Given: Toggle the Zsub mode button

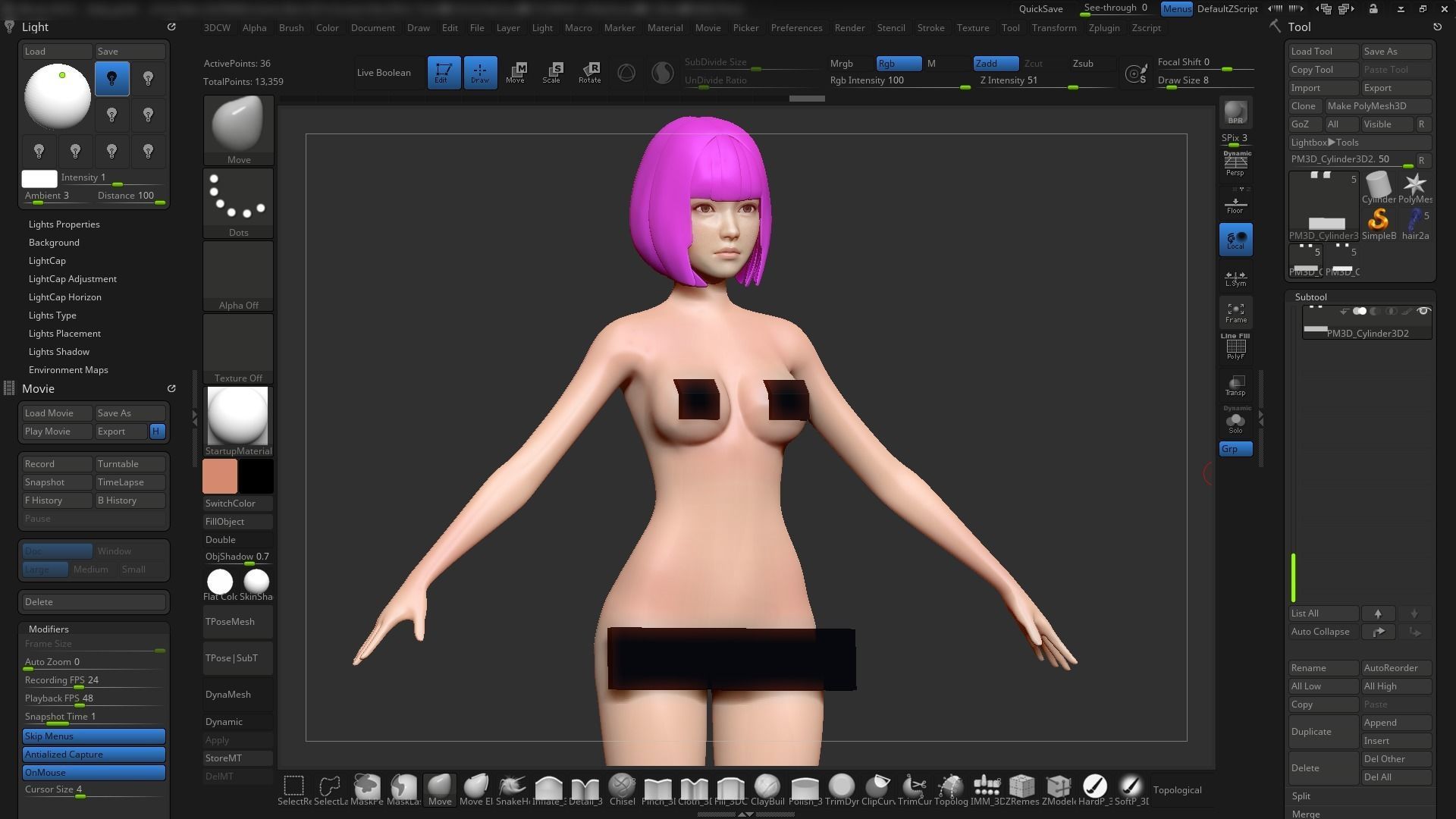Looking at the screenshot, I should point(1083,64).
